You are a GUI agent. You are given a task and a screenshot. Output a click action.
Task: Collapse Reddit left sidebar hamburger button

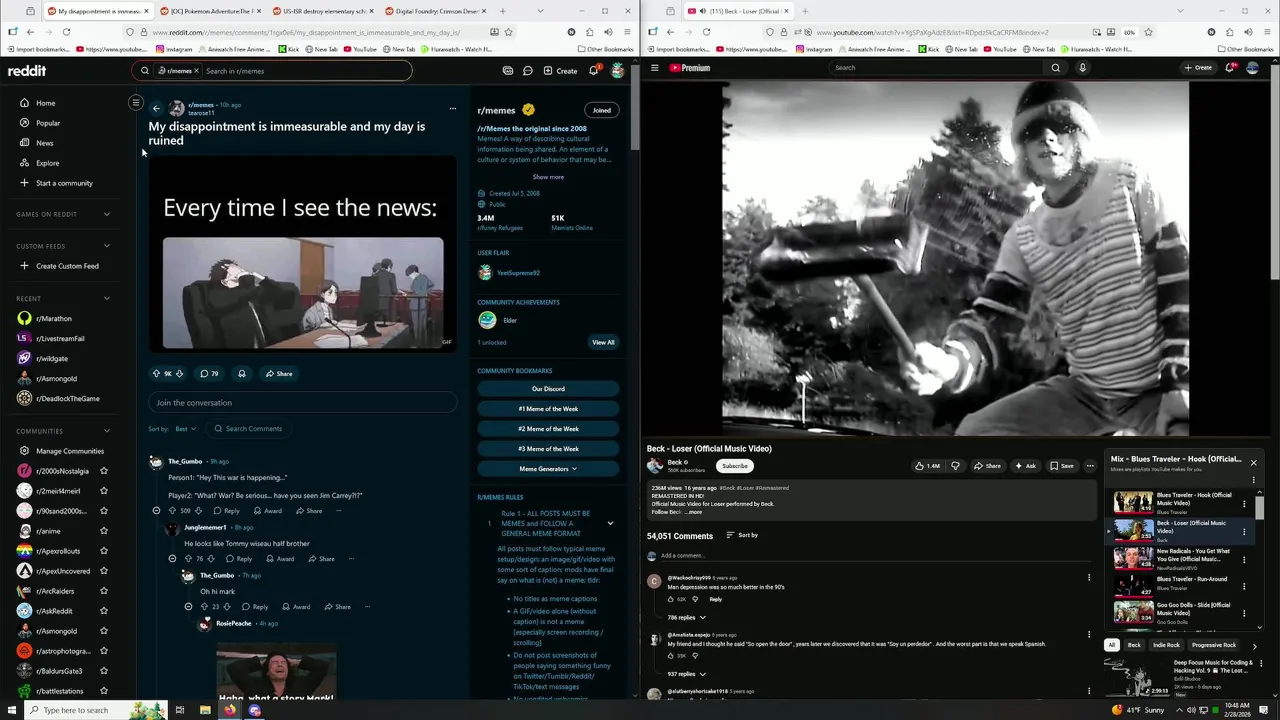point(136,102)
